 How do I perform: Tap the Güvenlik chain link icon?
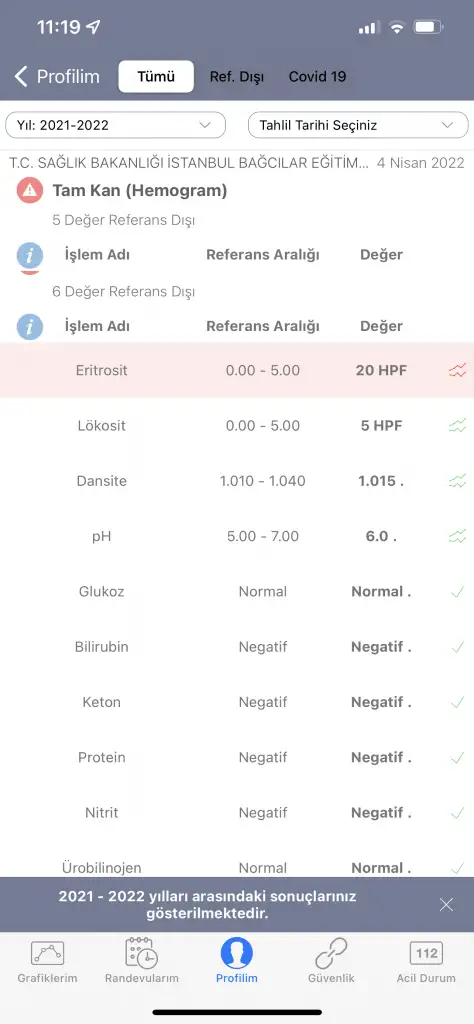click(331, 953)
